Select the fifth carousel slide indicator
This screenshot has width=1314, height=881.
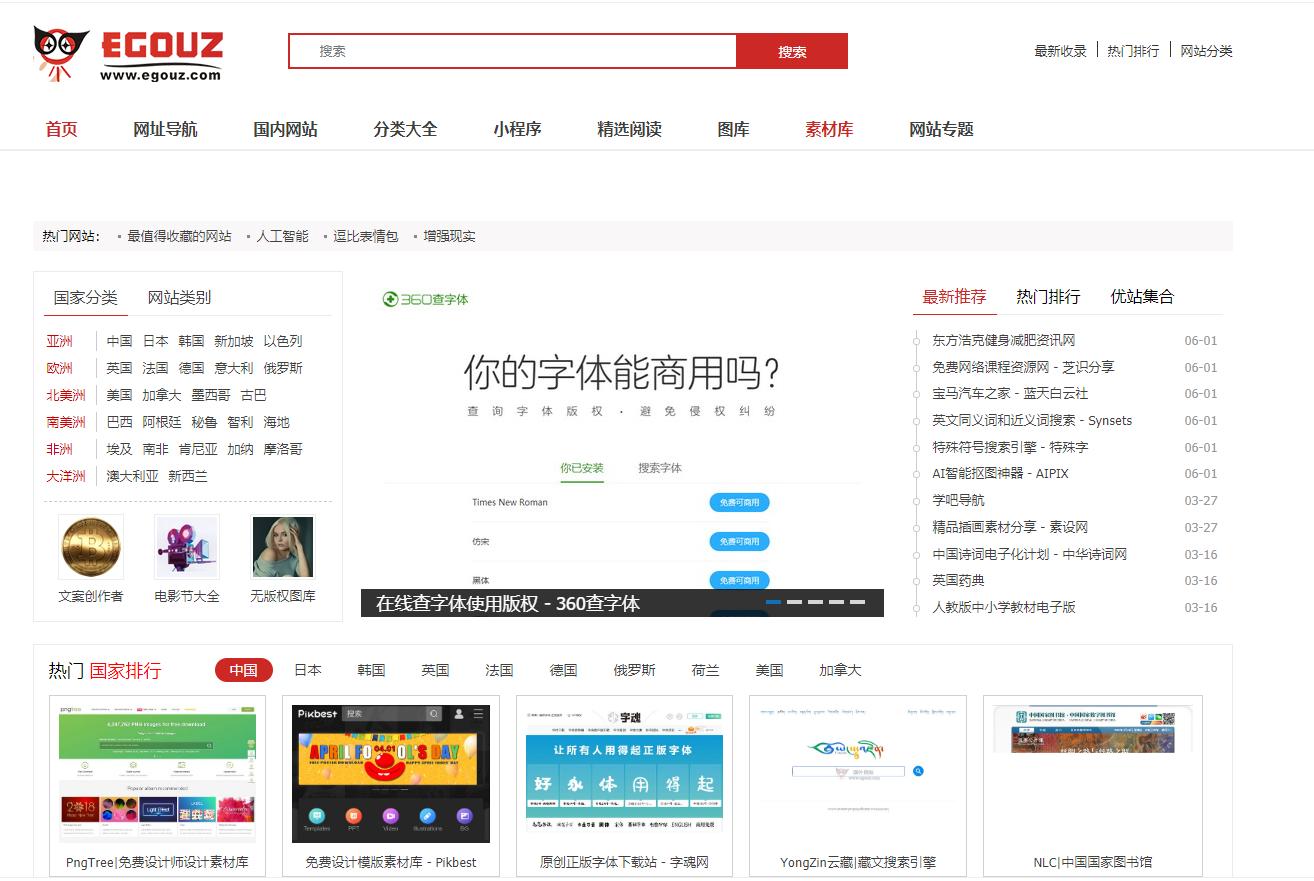pyautogui.click(x=858, y=602)
